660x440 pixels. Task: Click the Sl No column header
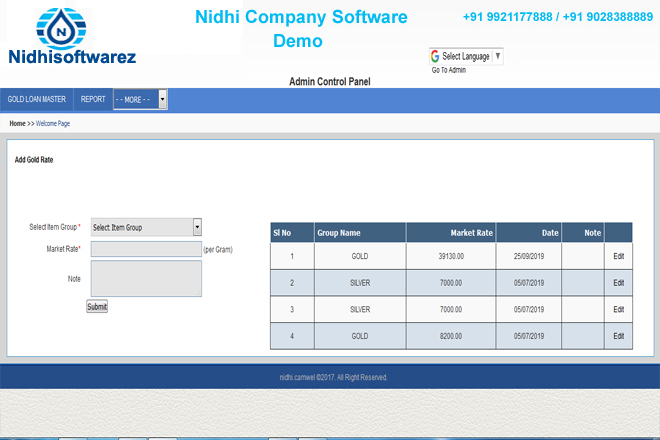tap(292, 232)
